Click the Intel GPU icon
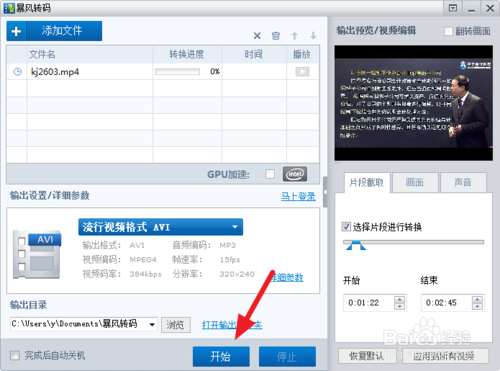The height and width of the screenshot is (371, 500). click(x=295, y=174)
